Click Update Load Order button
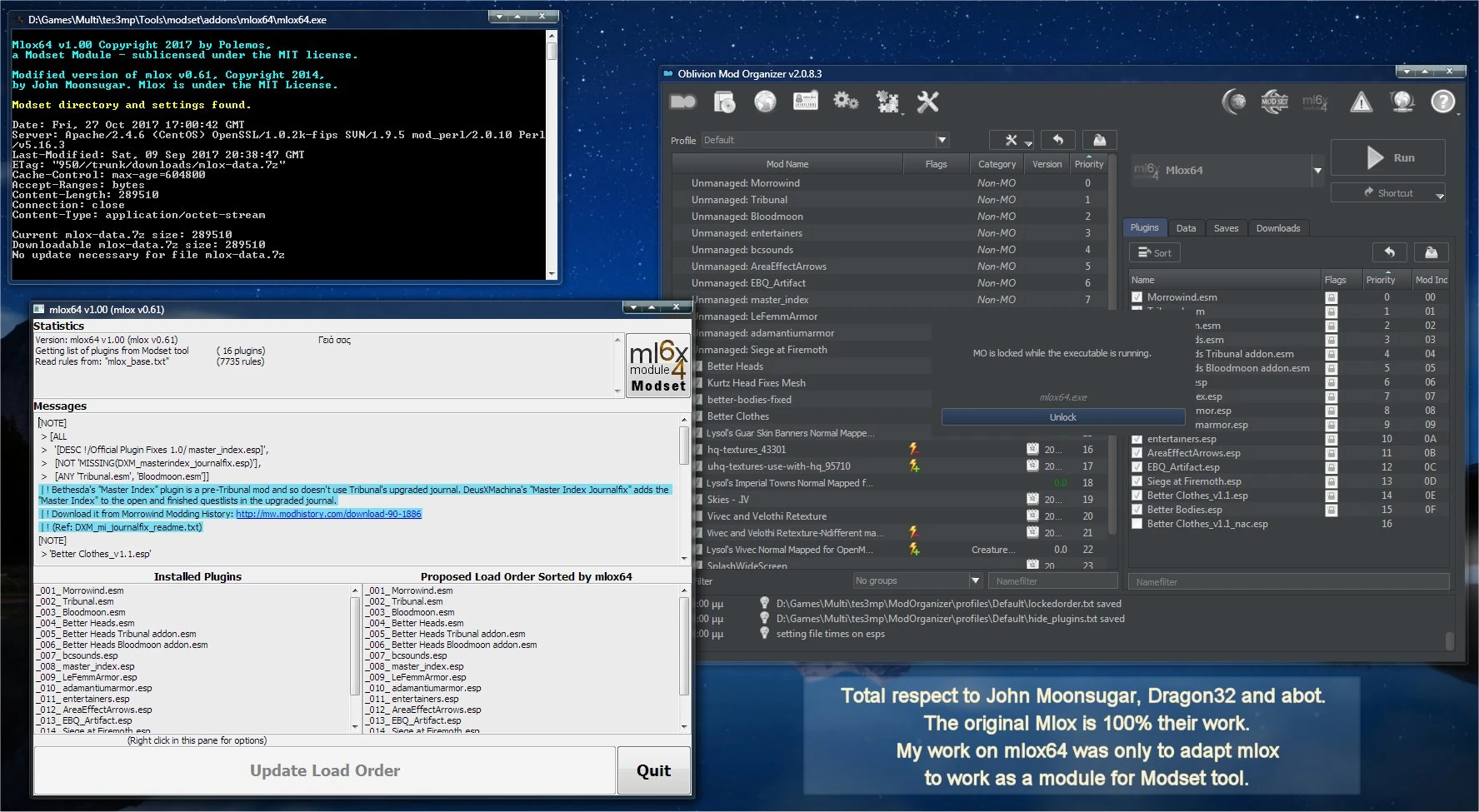The image size is (1479, 812). (325, 770)
